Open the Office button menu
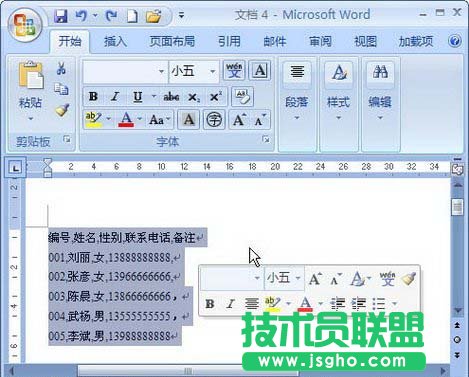This screenshot has width=469, height=377. point(24,25)
